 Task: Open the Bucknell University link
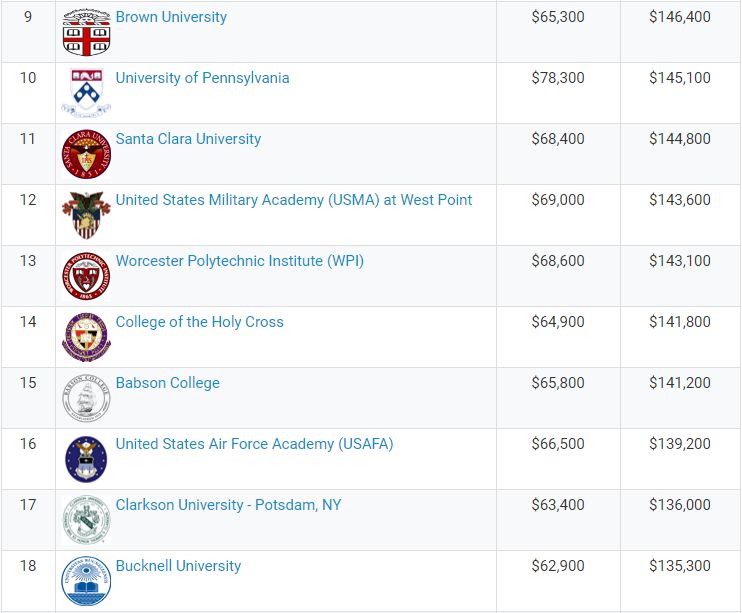click(178, 567)
